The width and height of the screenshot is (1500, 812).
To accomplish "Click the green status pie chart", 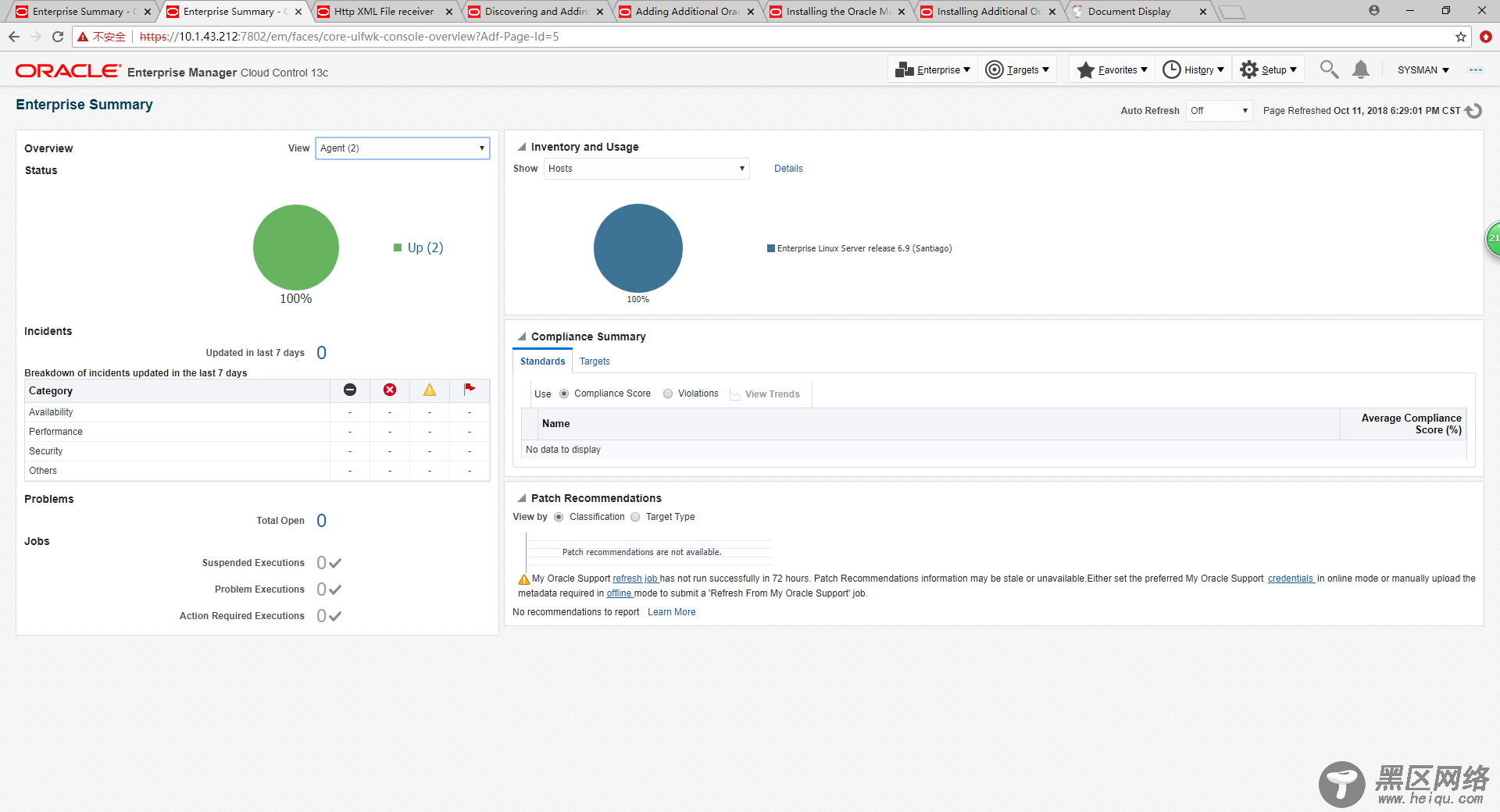I will pyautogui.click(x=296, y=248).
